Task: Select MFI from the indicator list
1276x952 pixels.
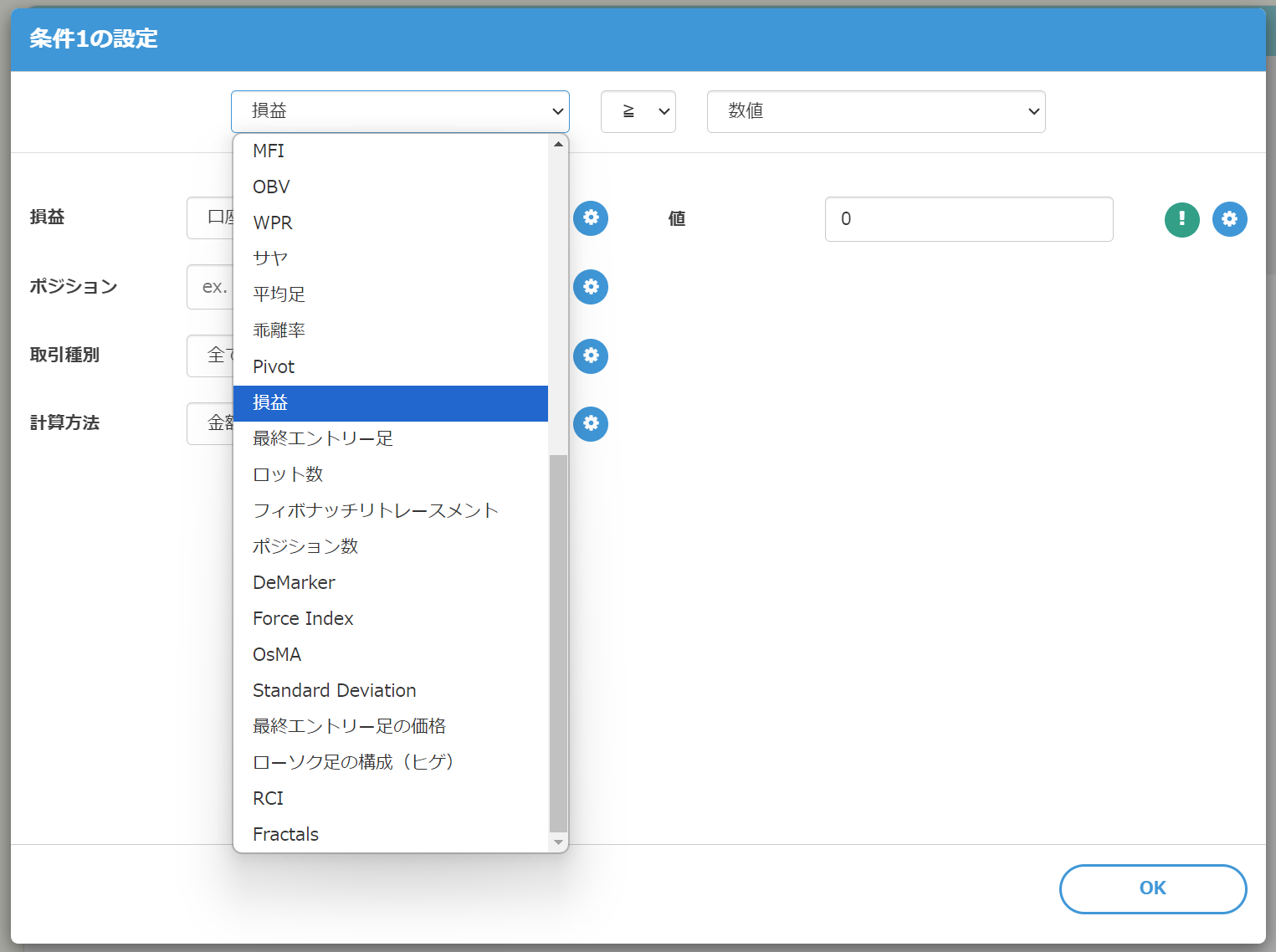Action: [x=269, y=151]
